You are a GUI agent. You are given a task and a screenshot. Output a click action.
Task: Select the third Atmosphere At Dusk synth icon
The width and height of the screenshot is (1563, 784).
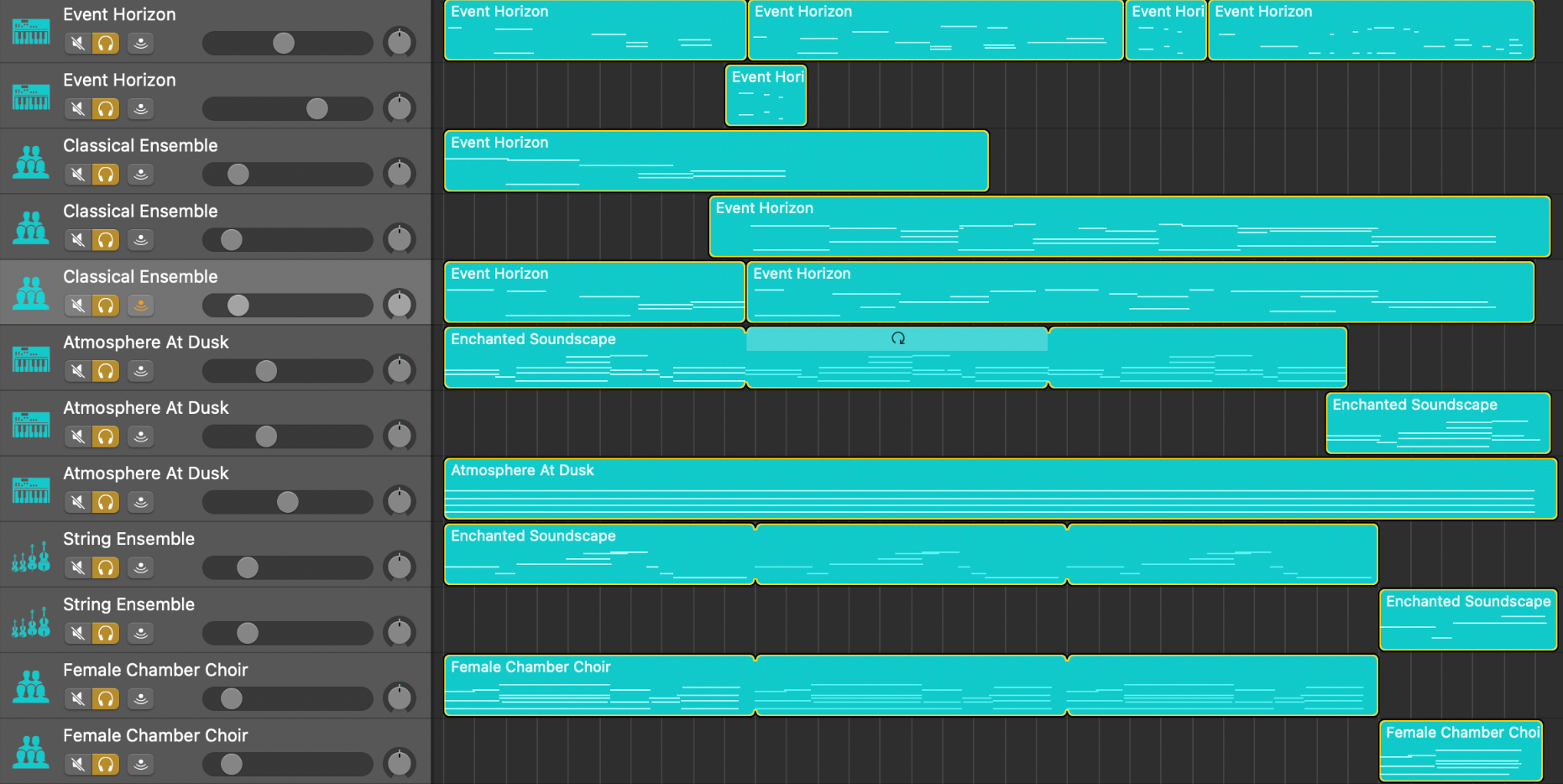[x=31, y=489]
